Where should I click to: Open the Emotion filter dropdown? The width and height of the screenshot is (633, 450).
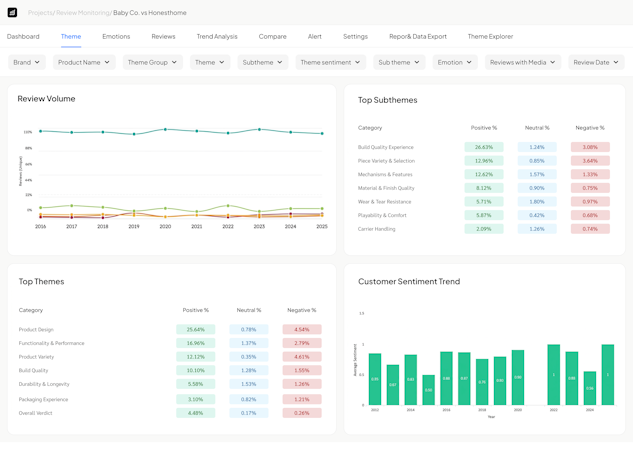(x=455, y=62)
